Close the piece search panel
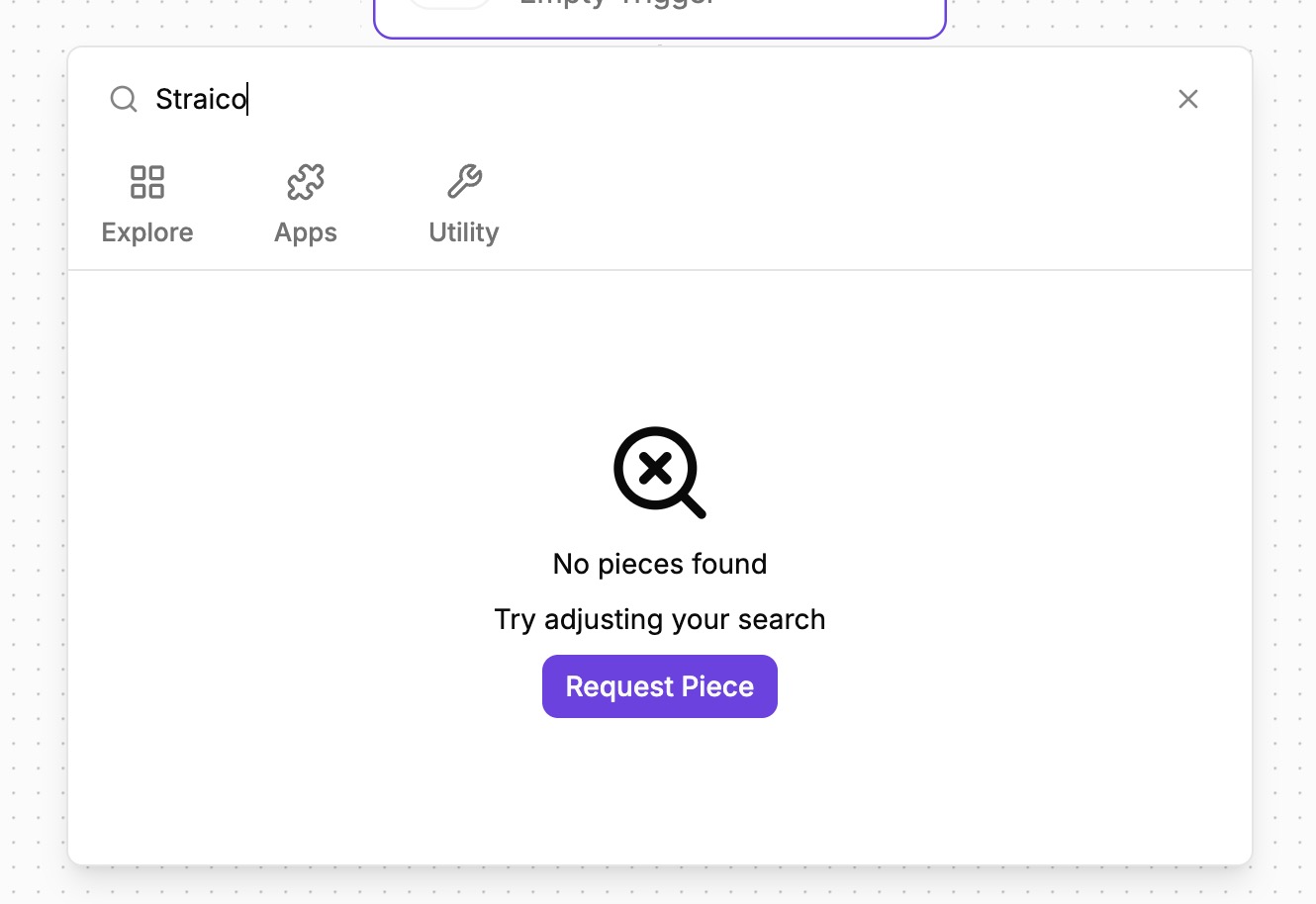 (1187, 99)
